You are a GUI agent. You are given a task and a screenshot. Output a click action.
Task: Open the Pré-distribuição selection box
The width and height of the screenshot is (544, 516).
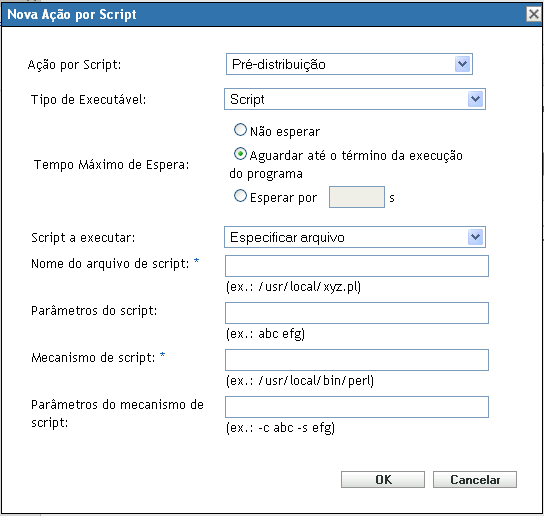point(349,64)
